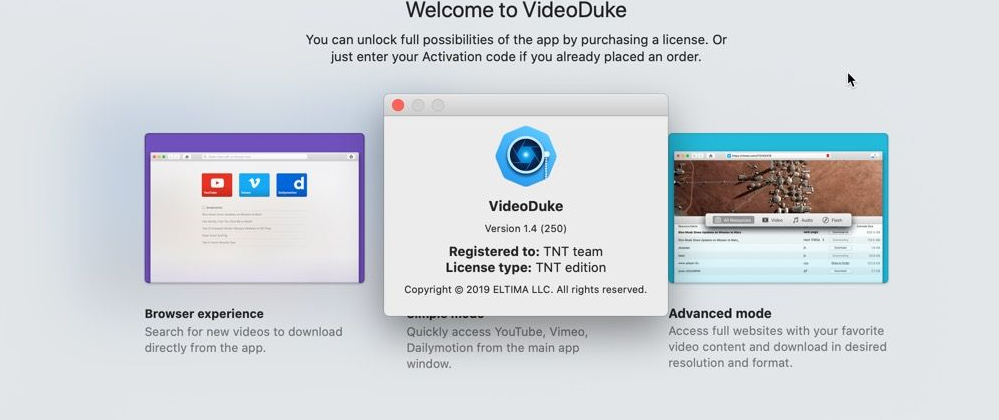
Task: Click YouTube icon in Browser experience preview
Action: pos(217,185)
